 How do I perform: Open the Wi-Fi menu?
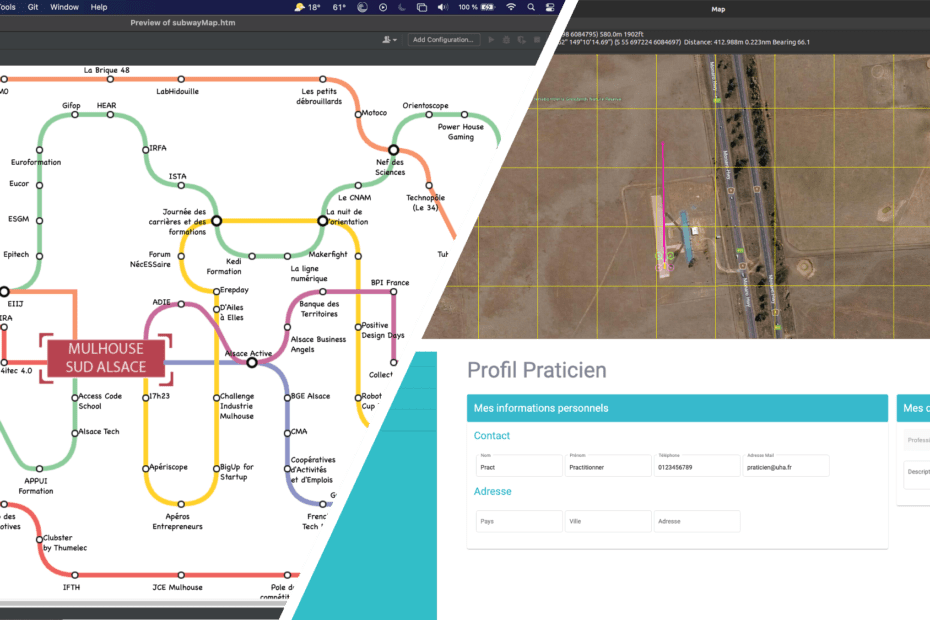click(x=511, y=7)
